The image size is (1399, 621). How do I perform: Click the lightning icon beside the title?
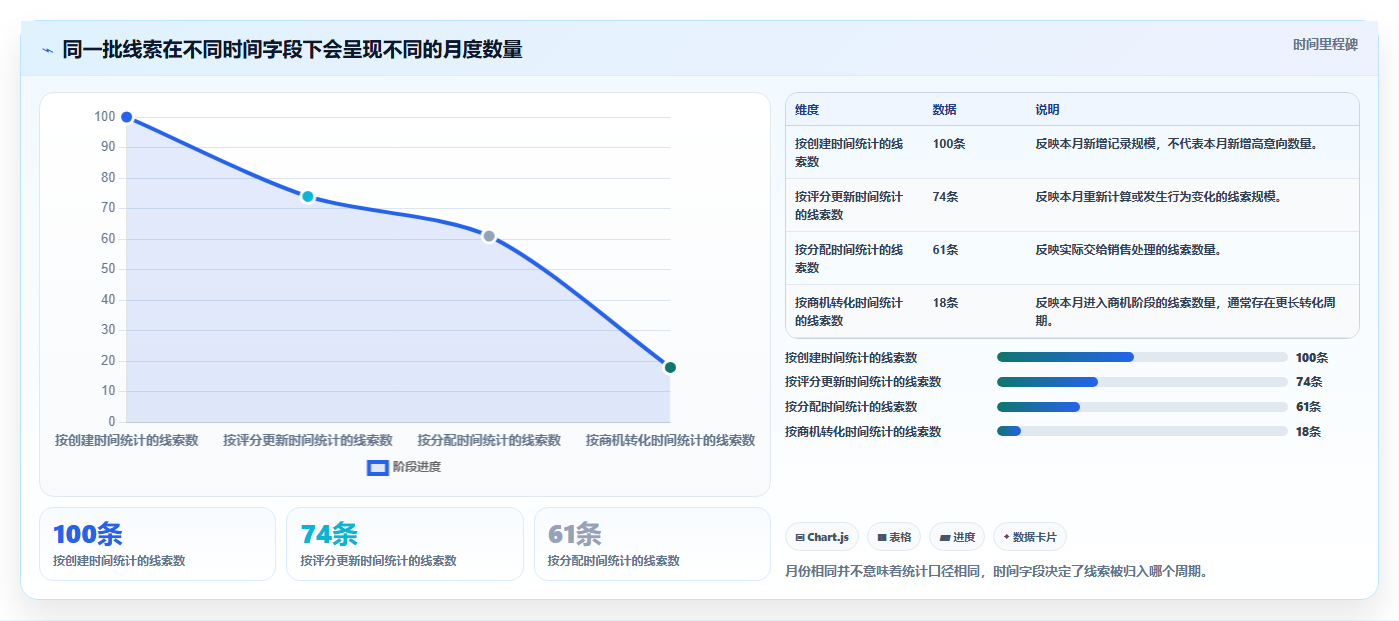coord(47,50)
